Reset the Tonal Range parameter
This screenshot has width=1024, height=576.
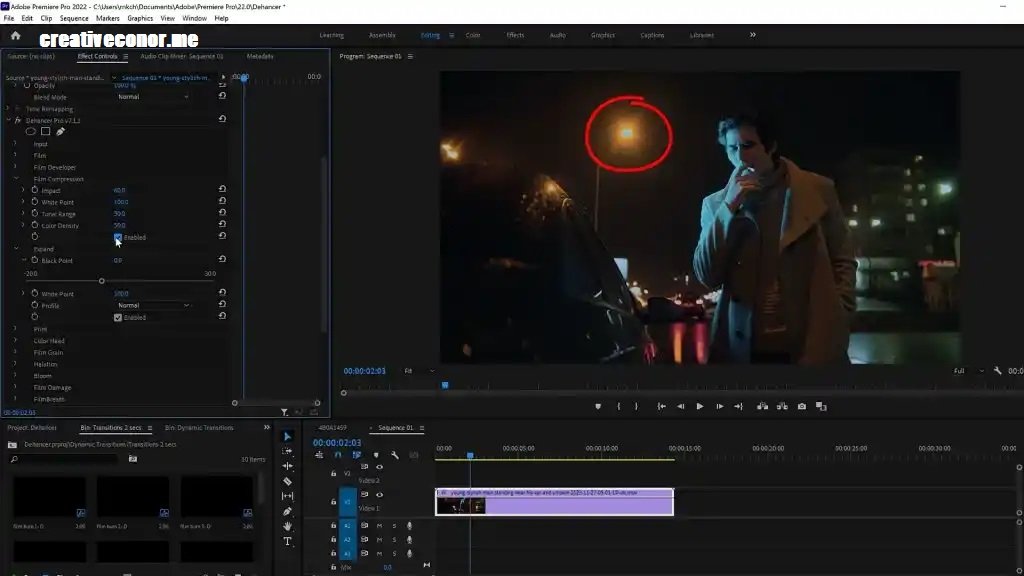(x=222, y=213)
